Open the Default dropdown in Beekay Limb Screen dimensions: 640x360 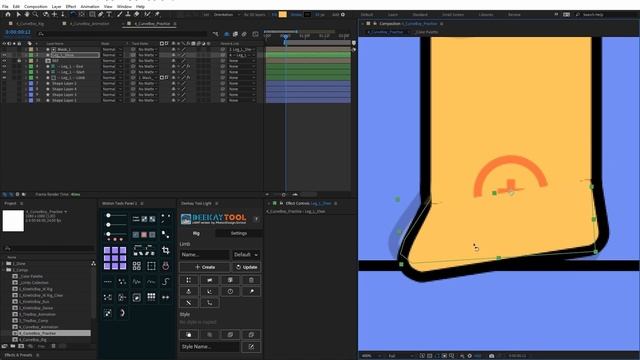[246, 255]
